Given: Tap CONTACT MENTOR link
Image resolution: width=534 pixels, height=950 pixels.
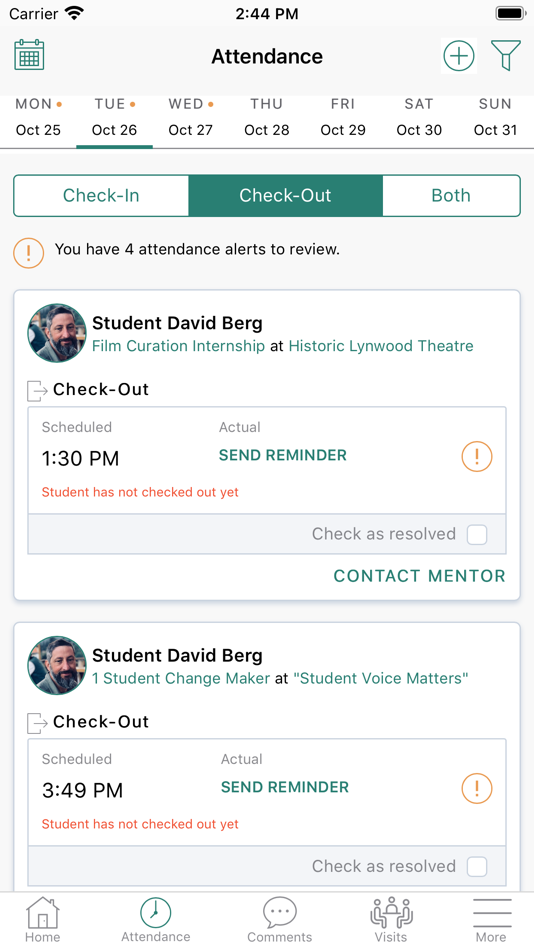Looking at the screenshot, I should (x=419, y=576).
